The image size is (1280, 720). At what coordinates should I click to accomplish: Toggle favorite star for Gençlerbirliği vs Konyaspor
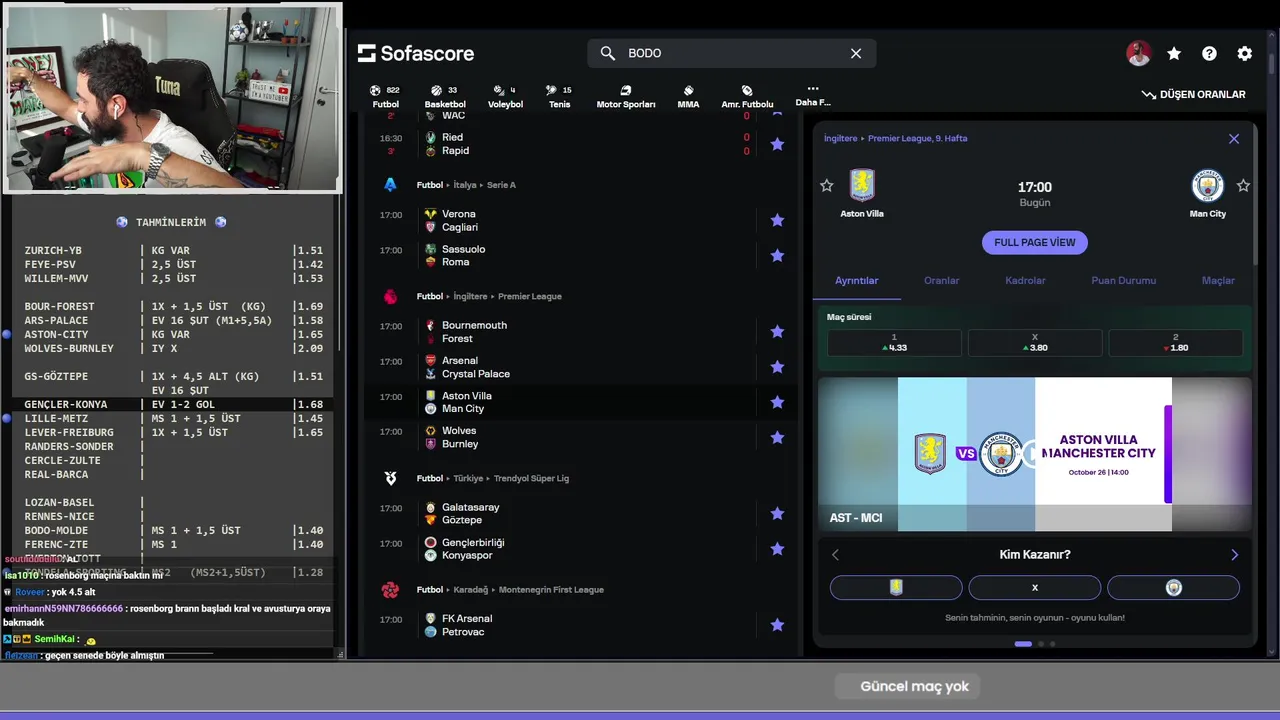point(777,549)
